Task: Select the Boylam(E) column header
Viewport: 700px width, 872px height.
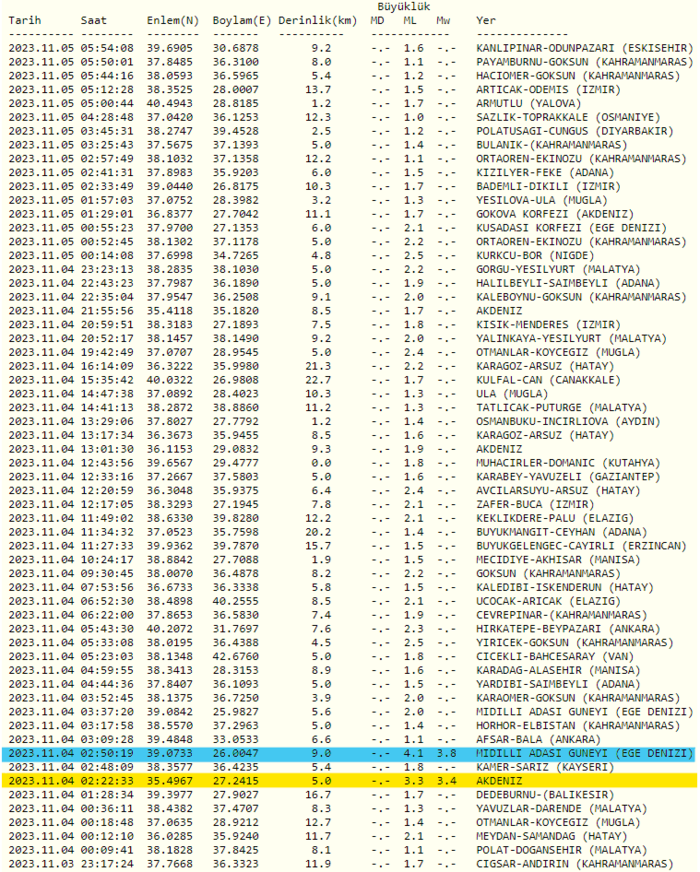Action: [x=240, y=20]
